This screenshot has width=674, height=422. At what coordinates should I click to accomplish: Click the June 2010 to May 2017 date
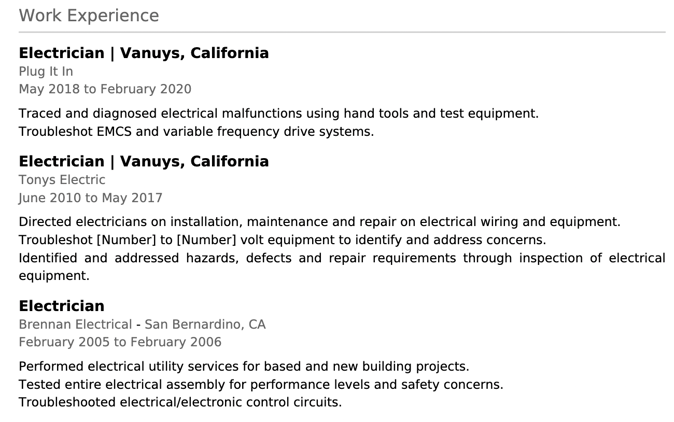point(91,198)
